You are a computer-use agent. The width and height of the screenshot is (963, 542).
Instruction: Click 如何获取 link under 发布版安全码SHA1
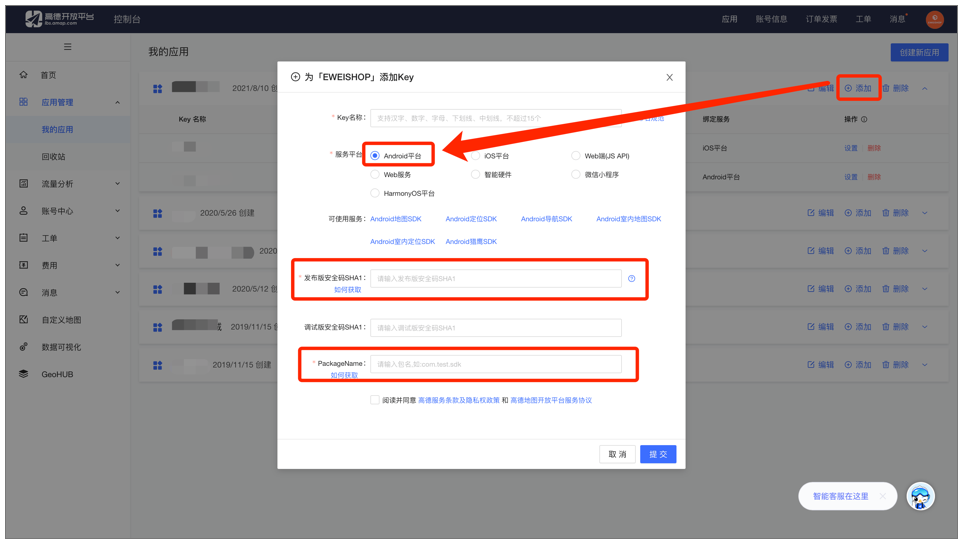pos(348,290)
